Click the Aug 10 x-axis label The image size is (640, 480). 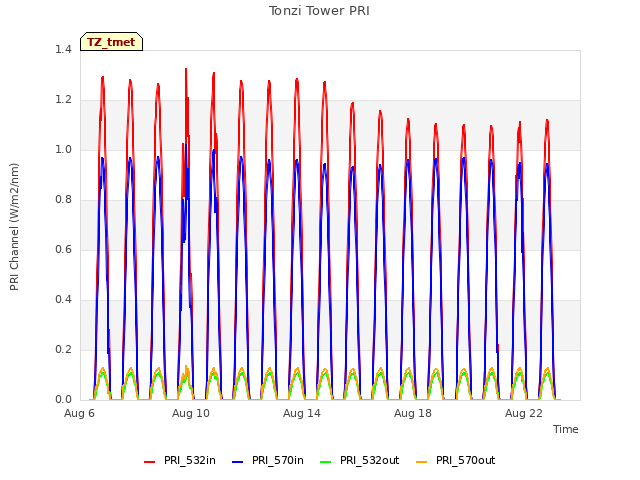coord(191,413)
